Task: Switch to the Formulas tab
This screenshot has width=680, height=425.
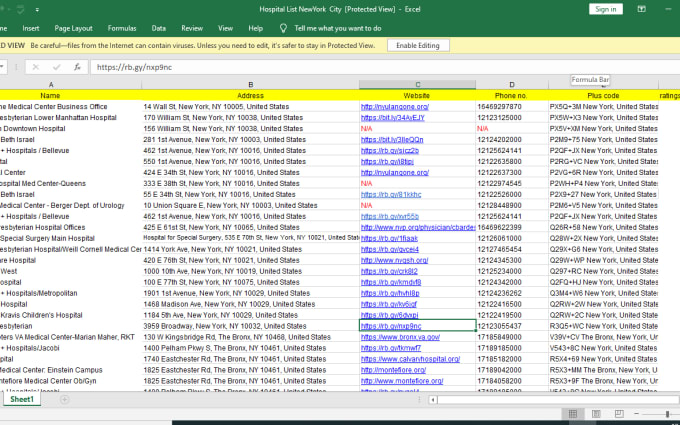Action: click(x=122, y=28)
